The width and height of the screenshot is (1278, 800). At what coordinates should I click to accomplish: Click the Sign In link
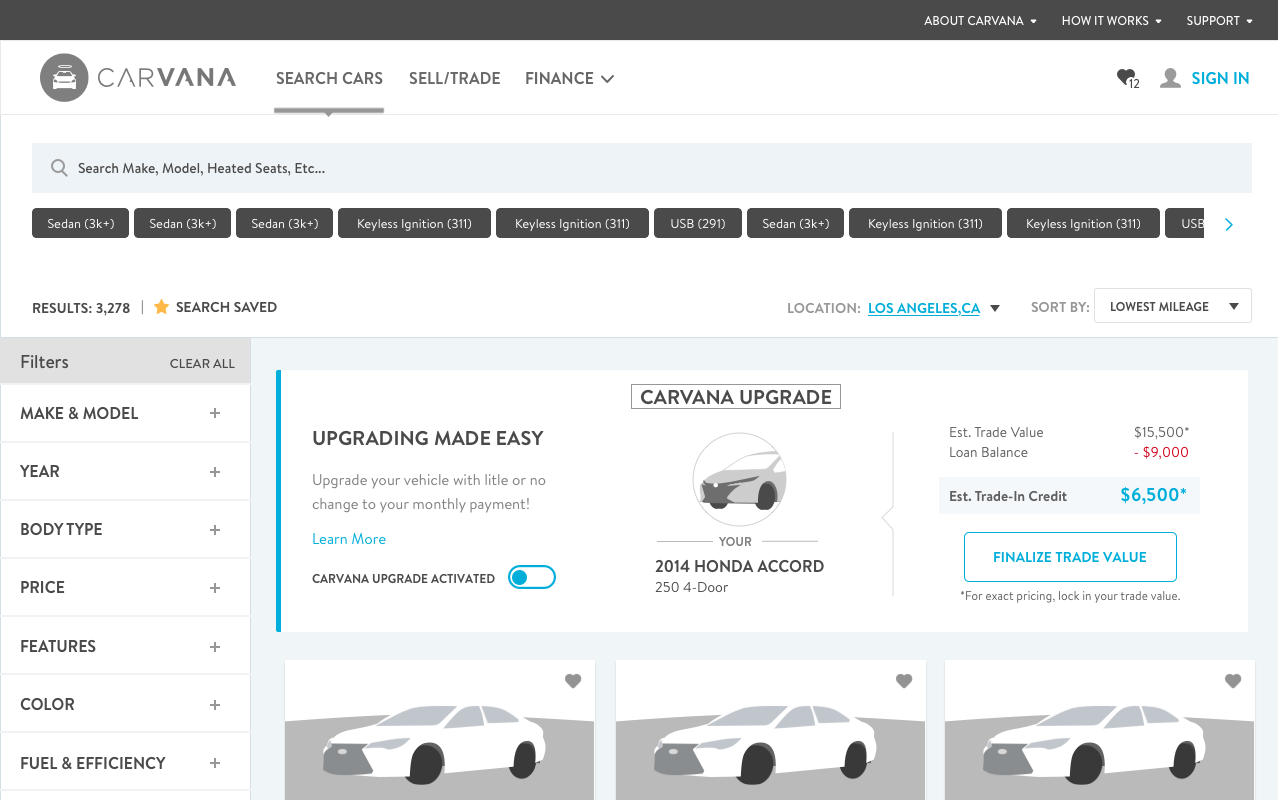[1220, 78]
